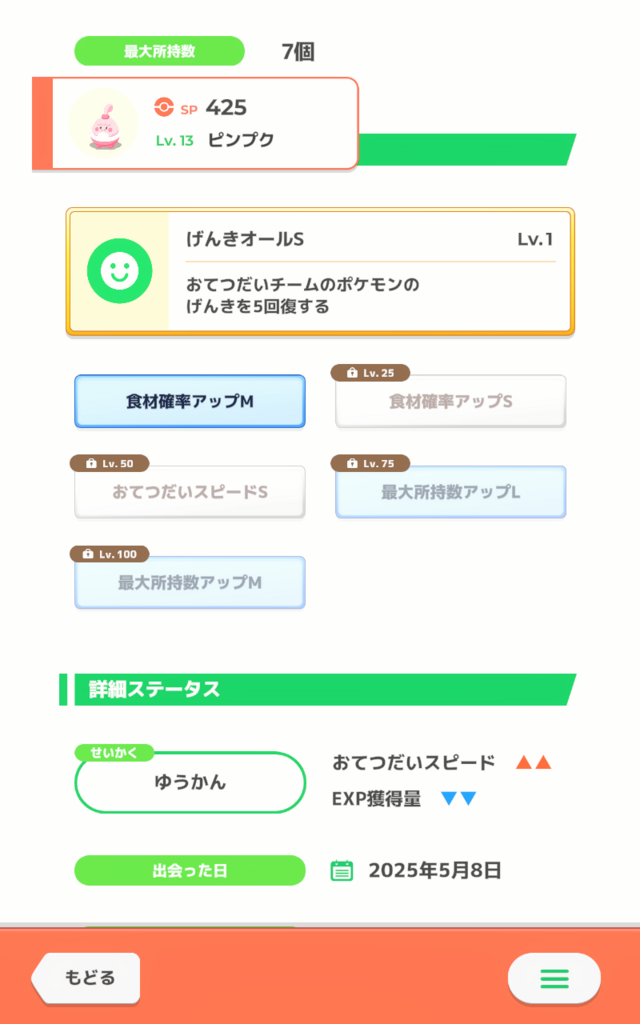Click the calendar icon beside the date
Viewport: 640px width, 1024px height.
tap(342, 871)
